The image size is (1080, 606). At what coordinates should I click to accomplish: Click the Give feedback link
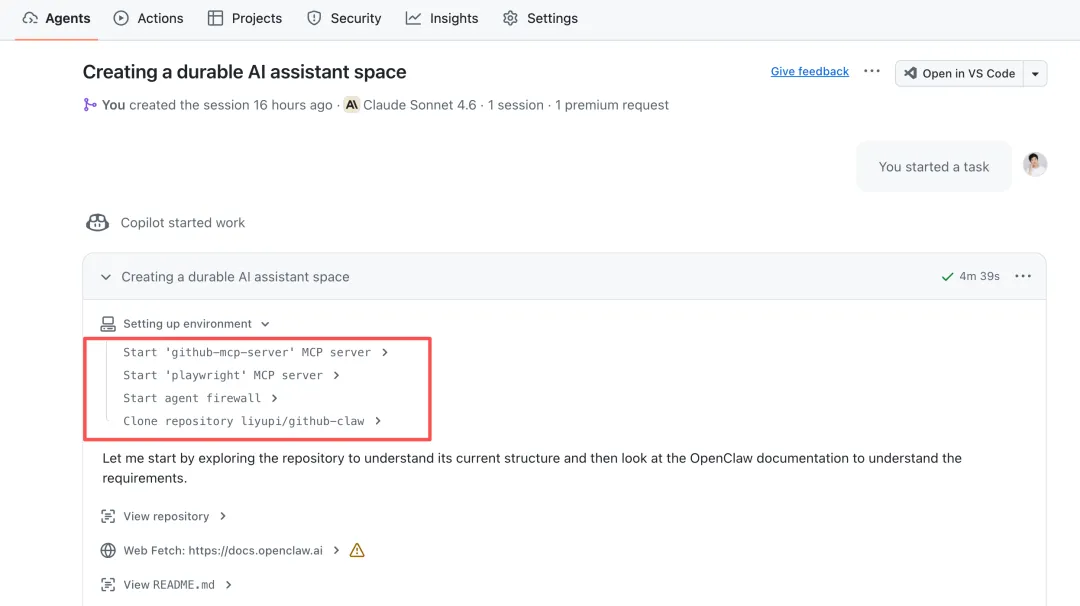(x=809, y=72)
